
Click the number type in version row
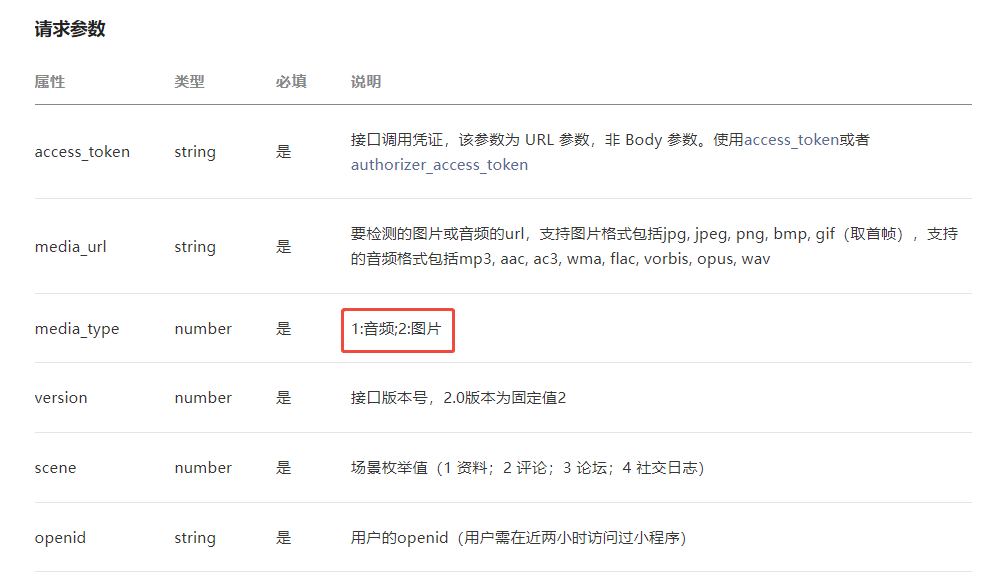(203, 398)
